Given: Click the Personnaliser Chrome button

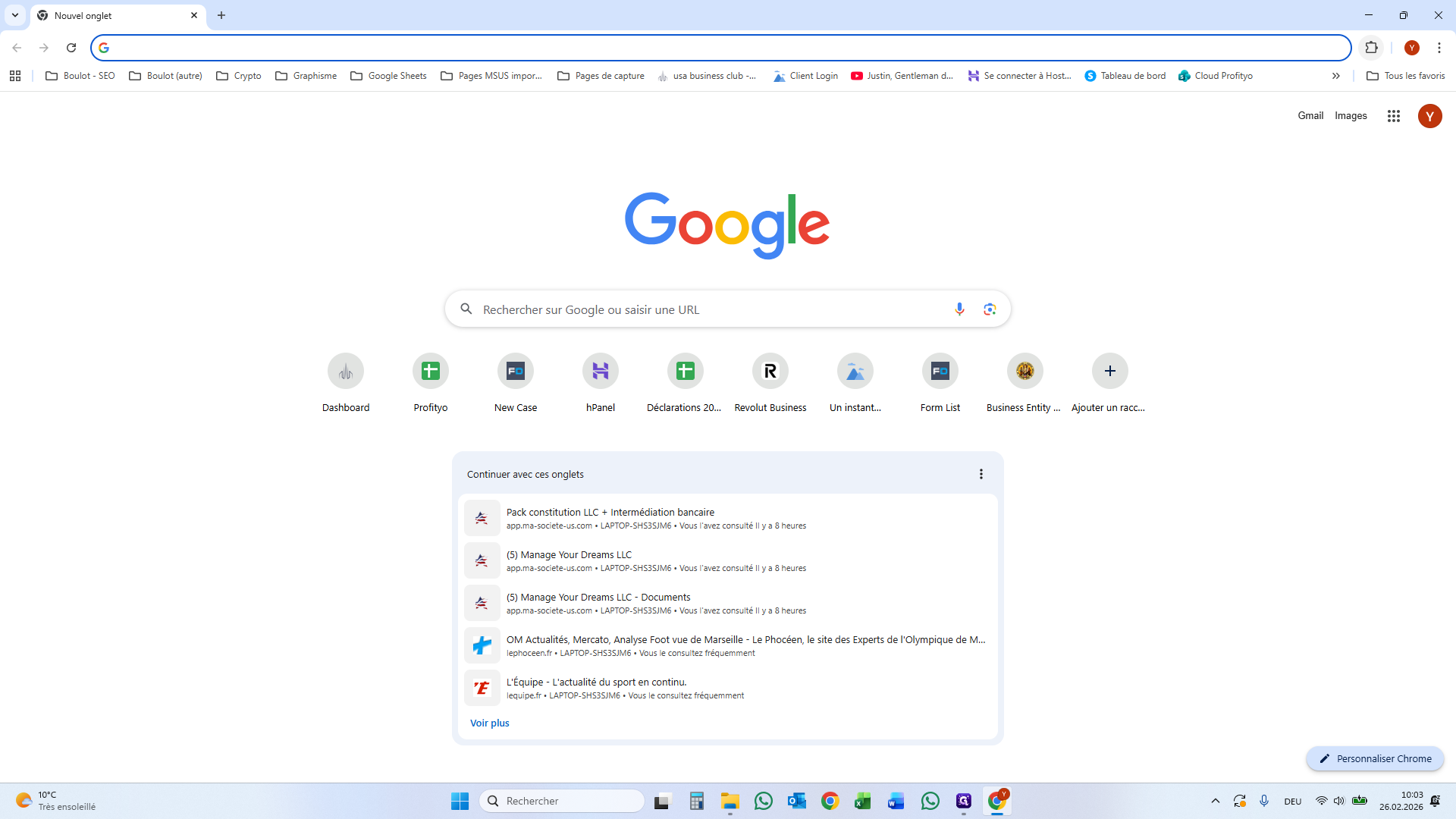Looking at the screenshot, I should 1374,758.
